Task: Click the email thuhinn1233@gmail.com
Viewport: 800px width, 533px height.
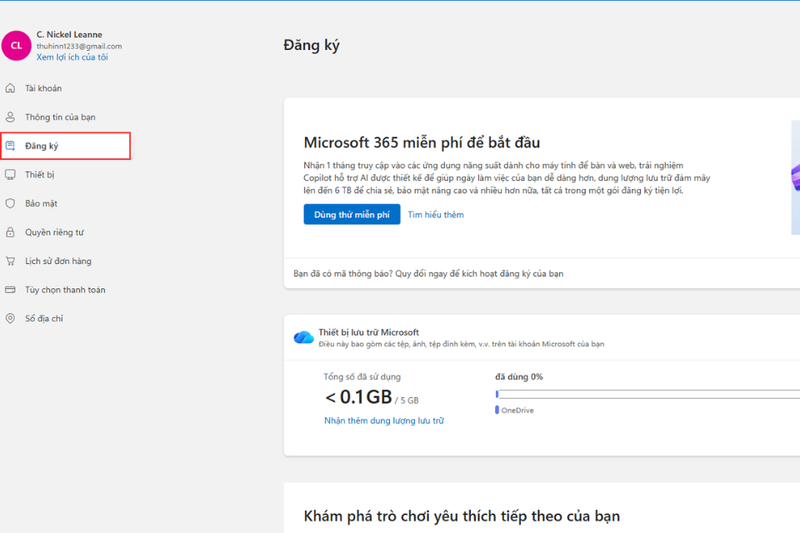Action: [79, 46]
